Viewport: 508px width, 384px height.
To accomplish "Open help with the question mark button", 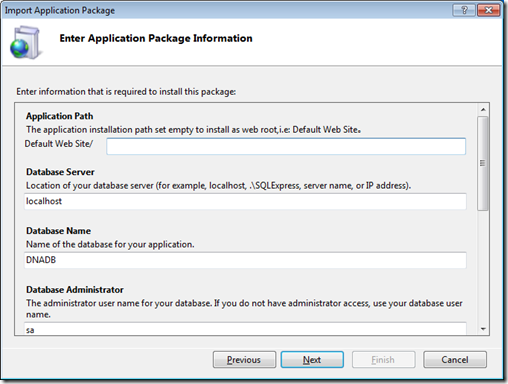I will [x=464, y=10].
